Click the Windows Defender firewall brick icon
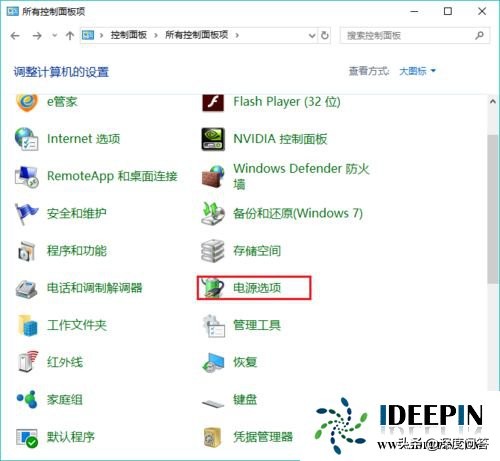The width and height of the screenshot is (500, 461). click(213, 176)
